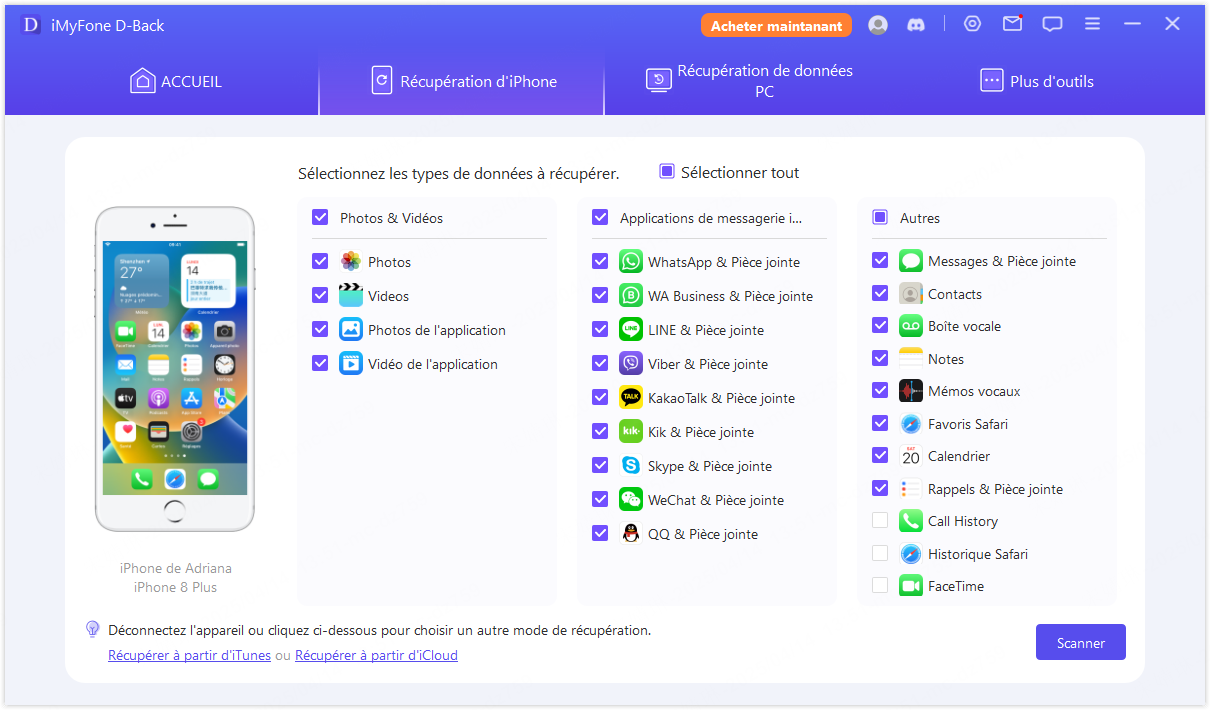The width and height of the screenshot is (1210, 710).
Task: Open the settings target icon in title bar
Action: [972, 24]
